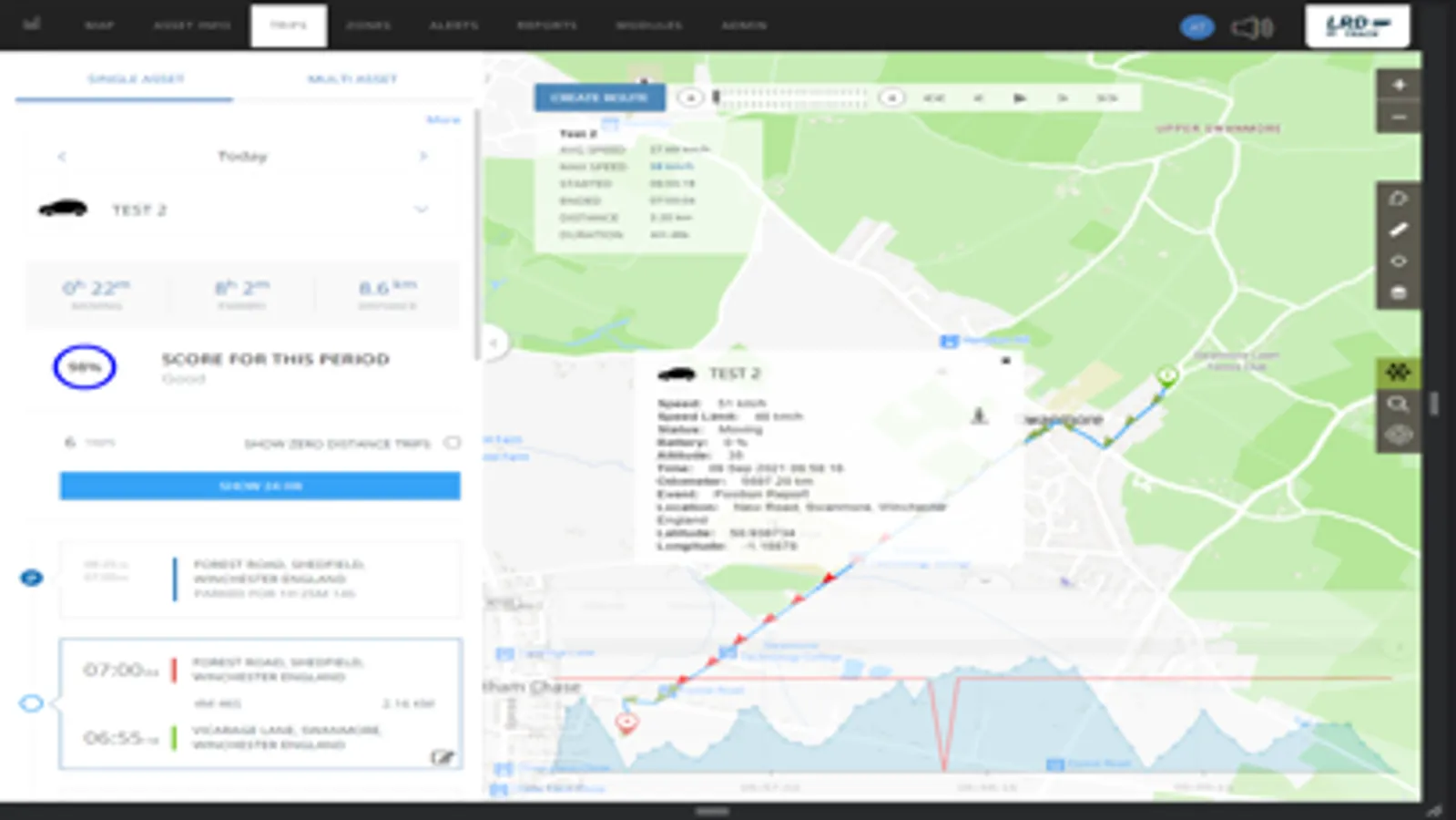
Task: Select the Trips tab in navigation
Action: [x=289, y=26]
